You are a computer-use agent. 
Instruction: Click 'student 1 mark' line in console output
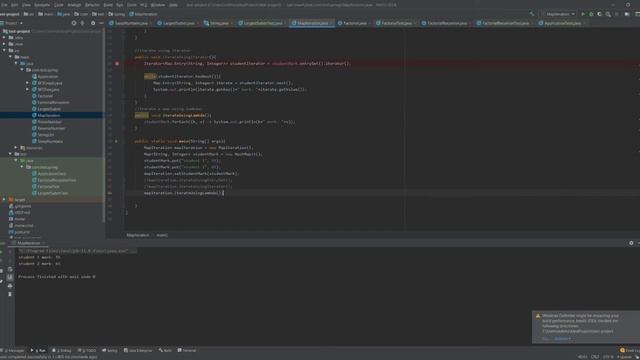(39, 257)
